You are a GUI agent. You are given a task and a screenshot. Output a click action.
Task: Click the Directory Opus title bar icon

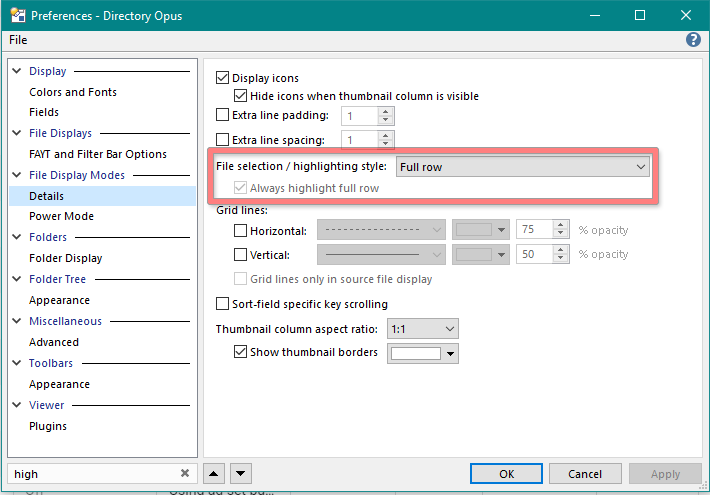(x=16, y=15)
